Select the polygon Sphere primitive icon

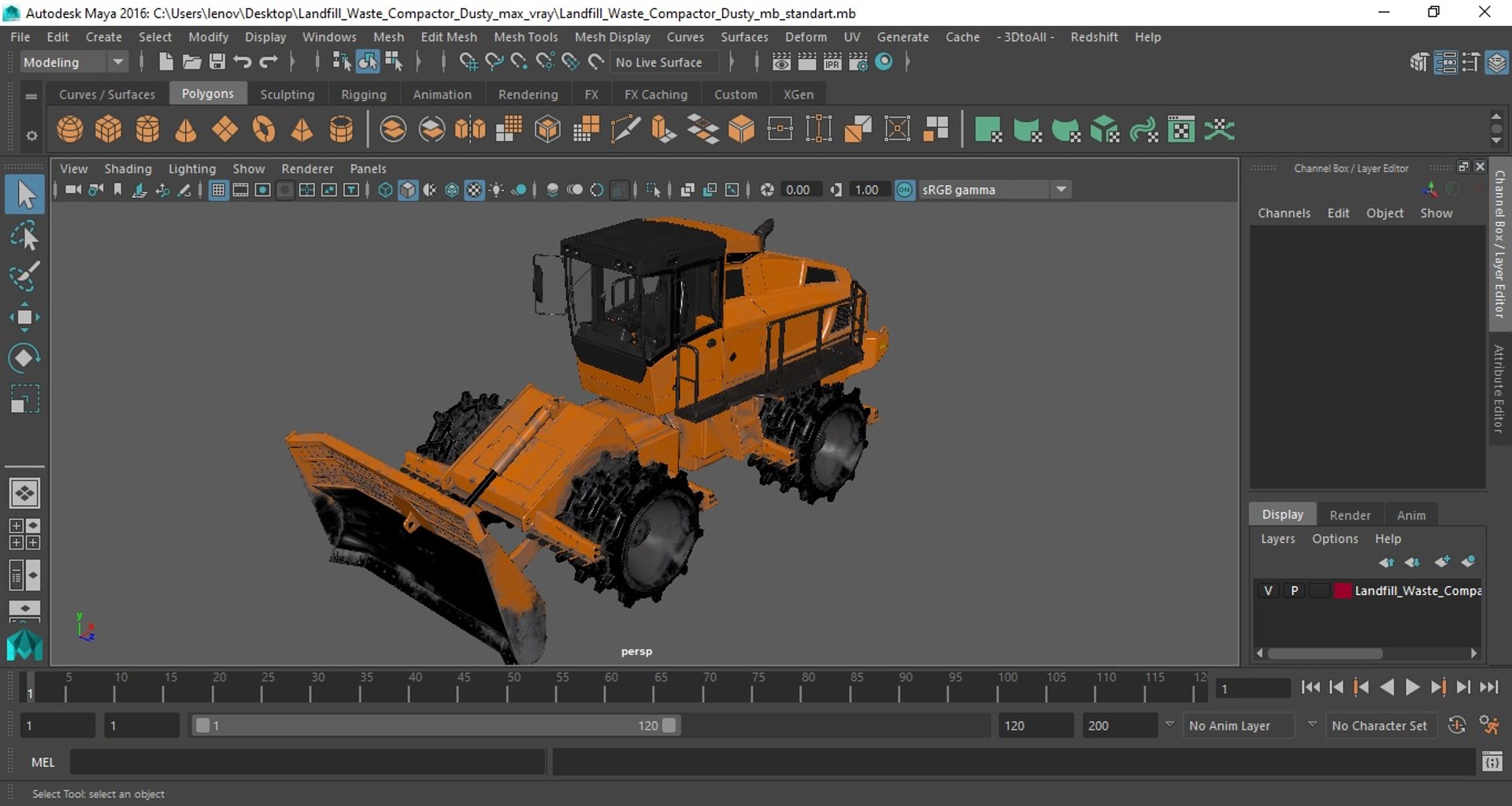70,129
